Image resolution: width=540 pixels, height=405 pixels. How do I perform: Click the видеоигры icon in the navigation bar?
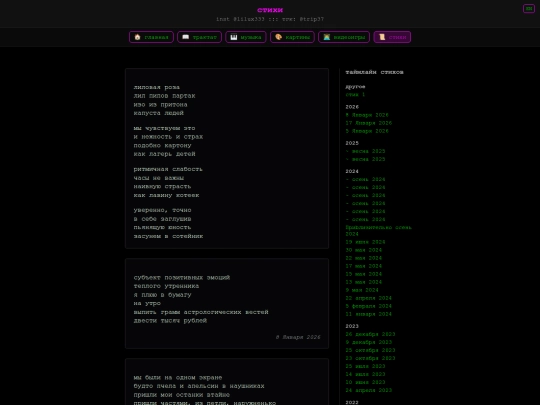coord(327,37)
